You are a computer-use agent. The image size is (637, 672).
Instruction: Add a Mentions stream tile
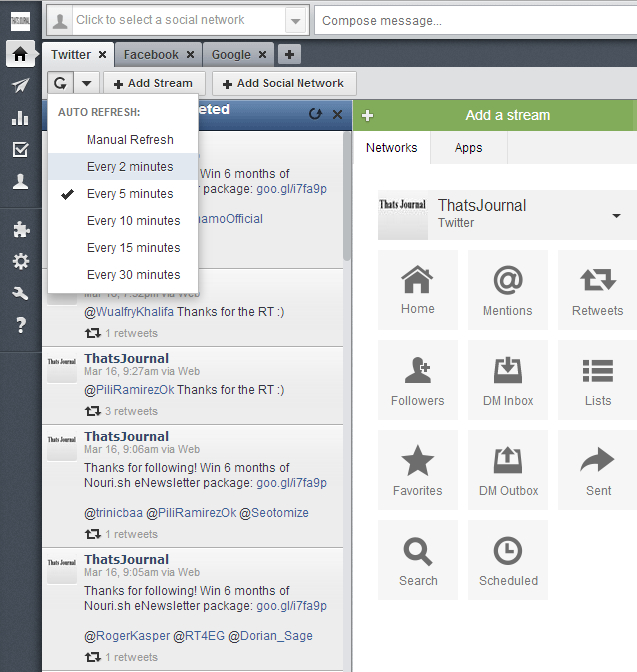(x=508, y=290)
